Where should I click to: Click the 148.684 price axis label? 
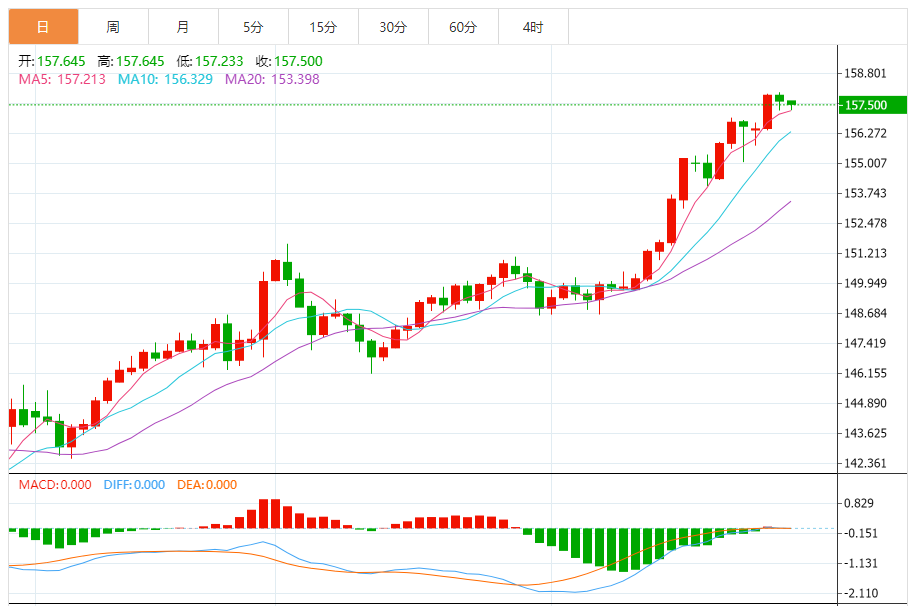tap(865, 313)
